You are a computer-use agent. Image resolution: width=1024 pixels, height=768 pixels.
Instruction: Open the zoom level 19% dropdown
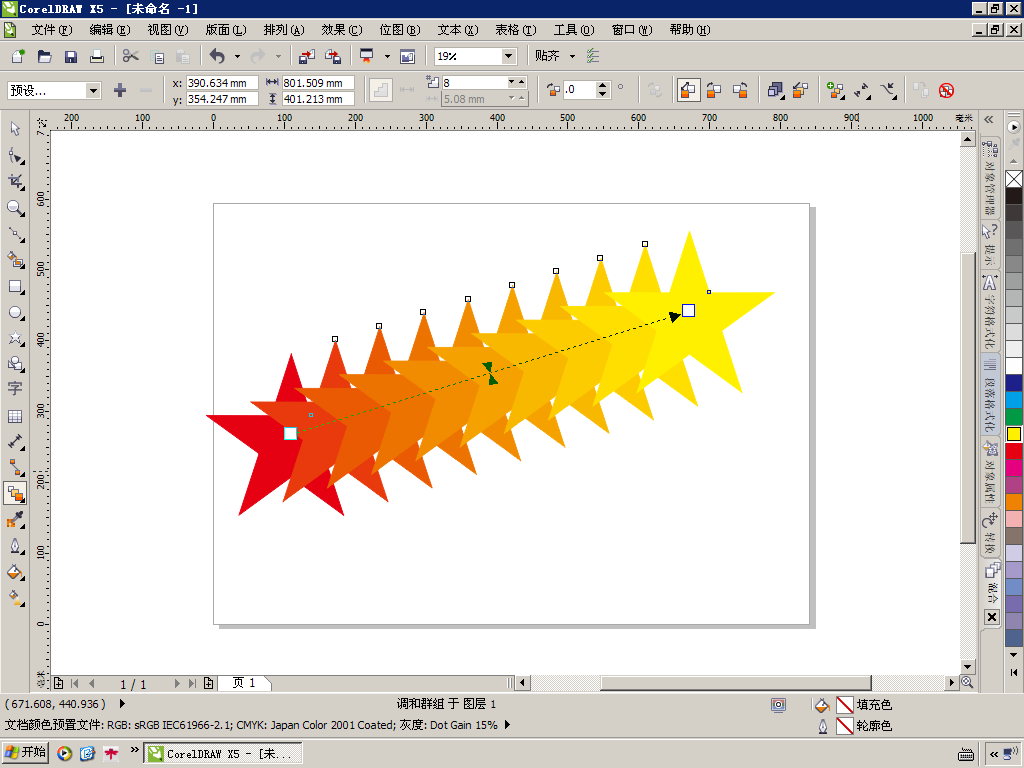tap(509, 56)
